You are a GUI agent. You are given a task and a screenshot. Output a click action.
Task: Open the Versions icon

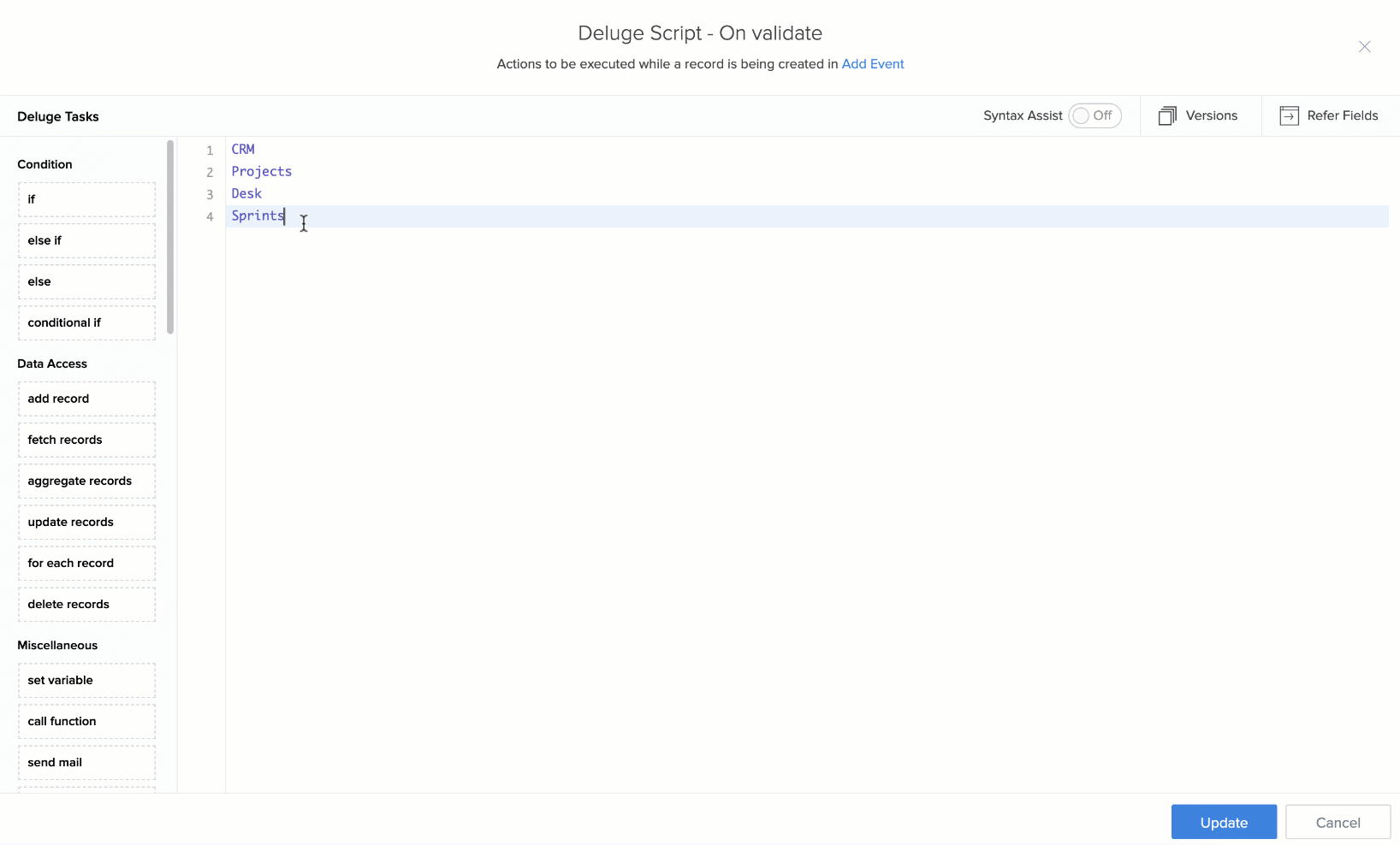(1167, 116)
